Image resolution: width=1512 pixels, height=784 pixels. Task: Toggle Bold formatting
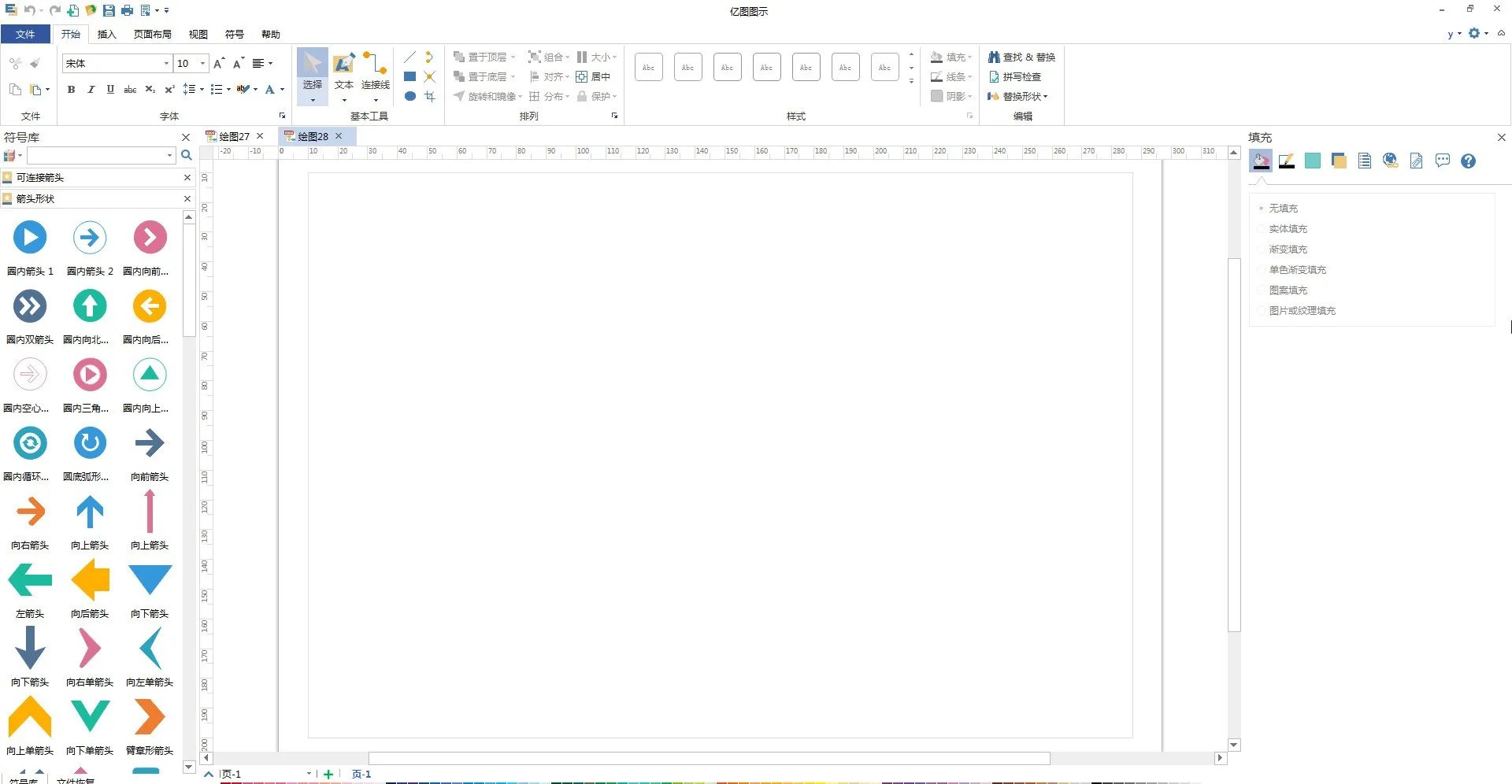point(71,89)
